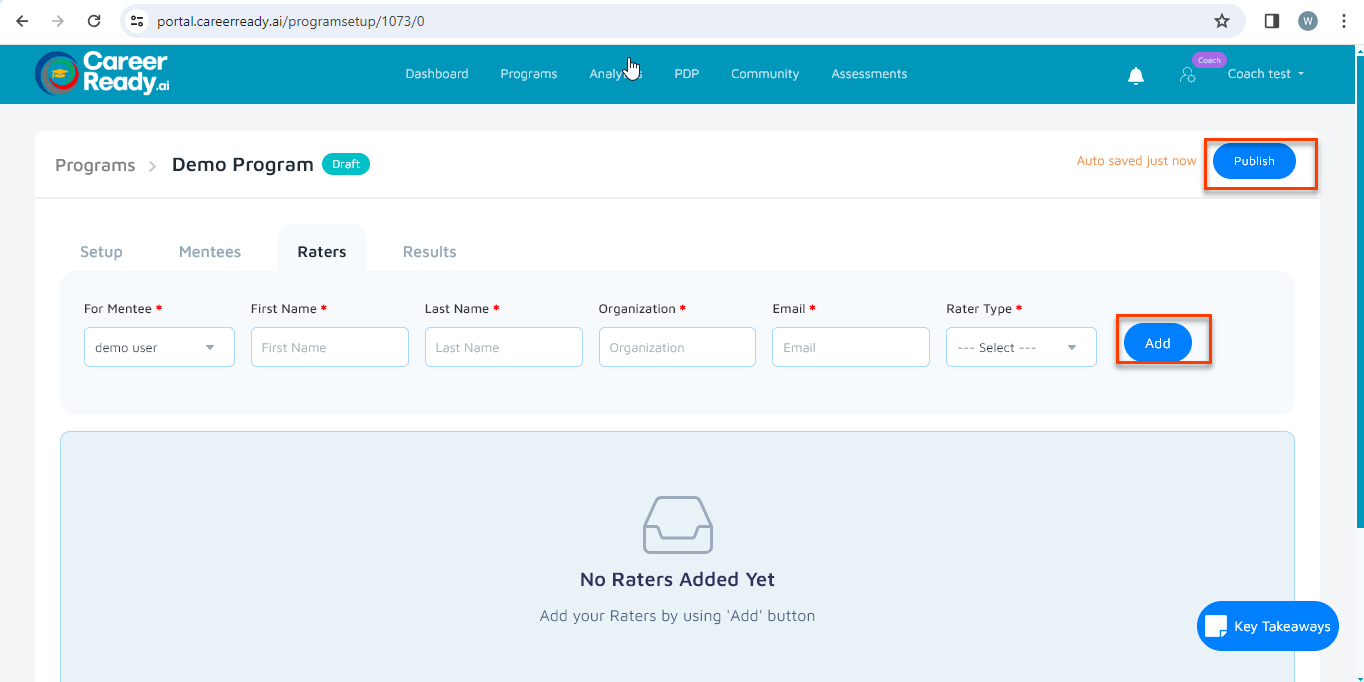Screen dimensions: 1364x682
Task: Open Chrome three-dot menu
Action: 1343,21
